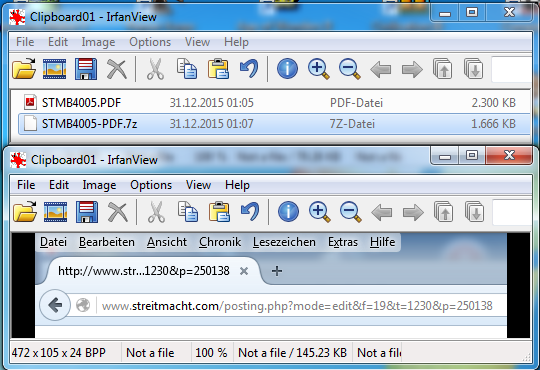
Task: Click the next page icon in lower toolbar
Action: [475, 212]
